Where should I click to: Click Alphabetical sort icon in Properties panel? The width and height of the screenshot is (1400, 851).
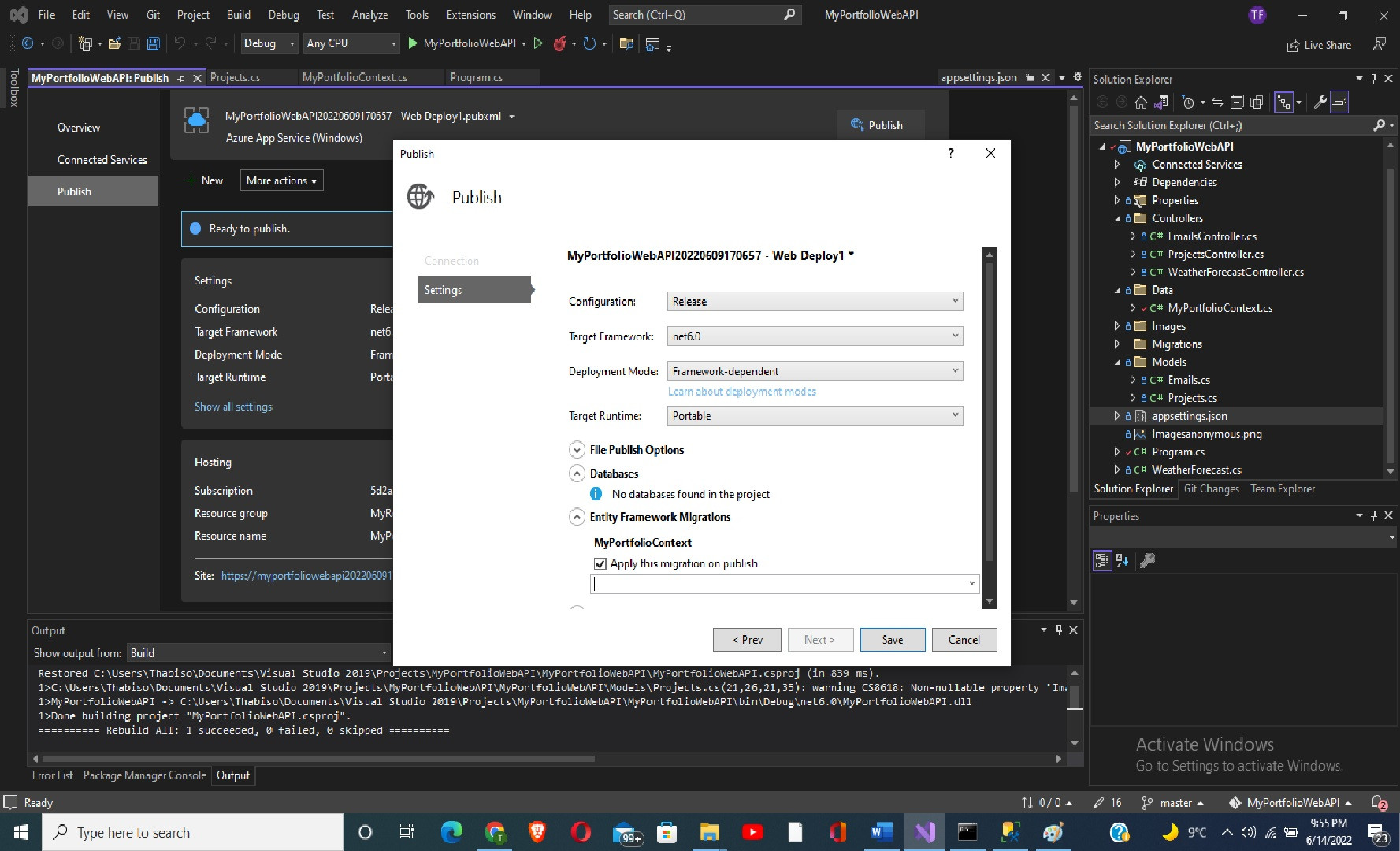coord(1123,560)
